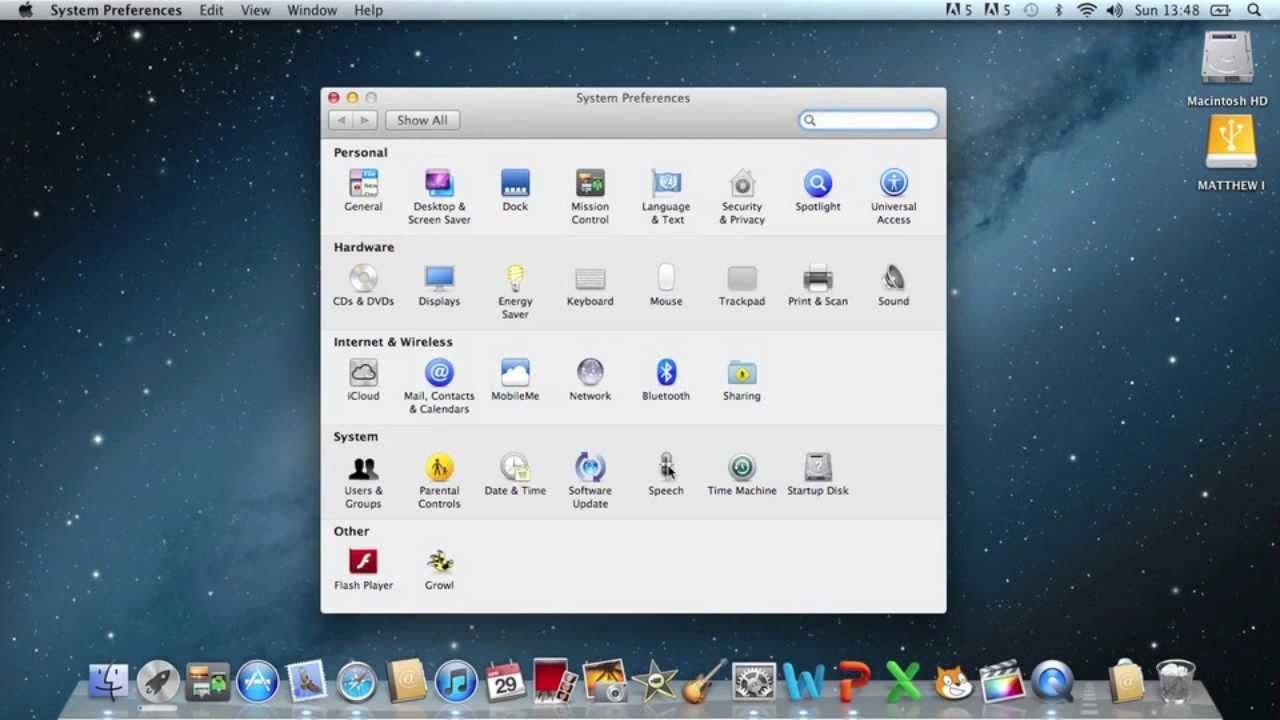1280x720 pixels.
Task: Open QuickTime Player from the Dock
Action: 1052,682
